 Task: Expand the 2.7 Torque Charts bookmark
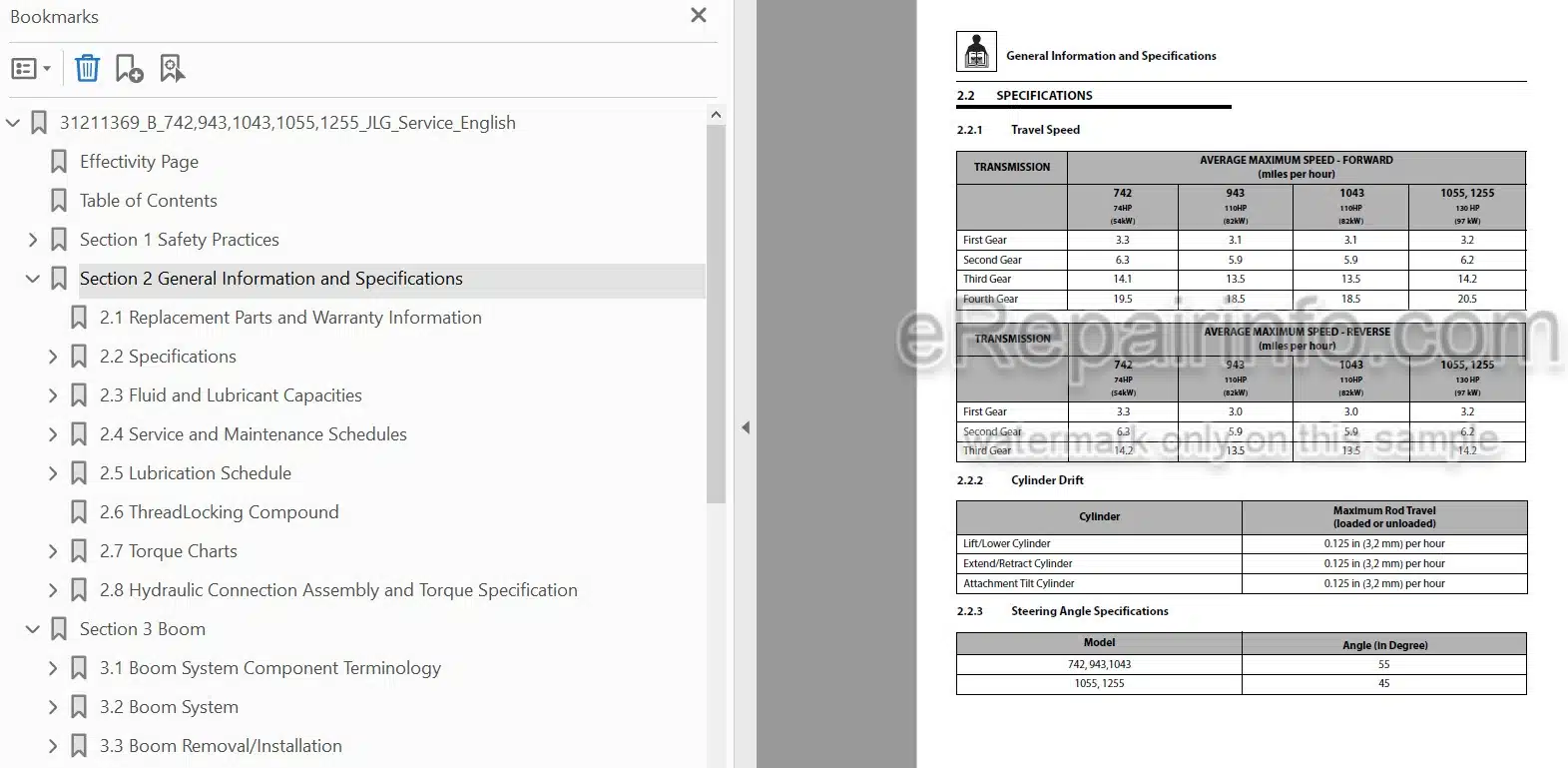(x=53, y=551)
